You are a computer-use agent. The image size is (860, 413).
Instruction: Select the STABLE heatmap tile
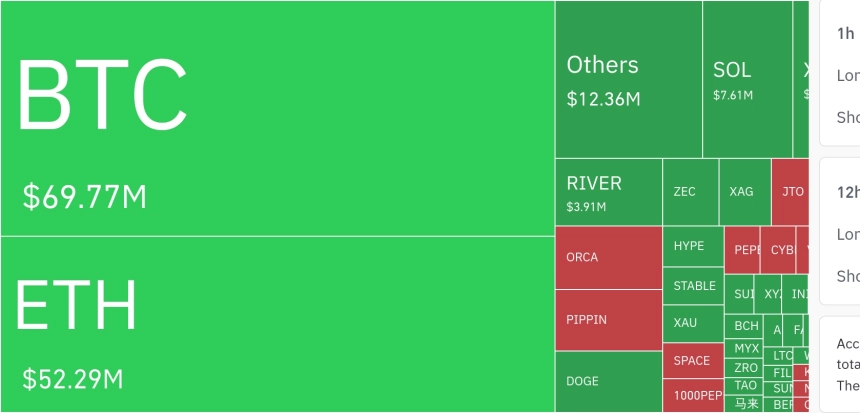pos(692,286)
